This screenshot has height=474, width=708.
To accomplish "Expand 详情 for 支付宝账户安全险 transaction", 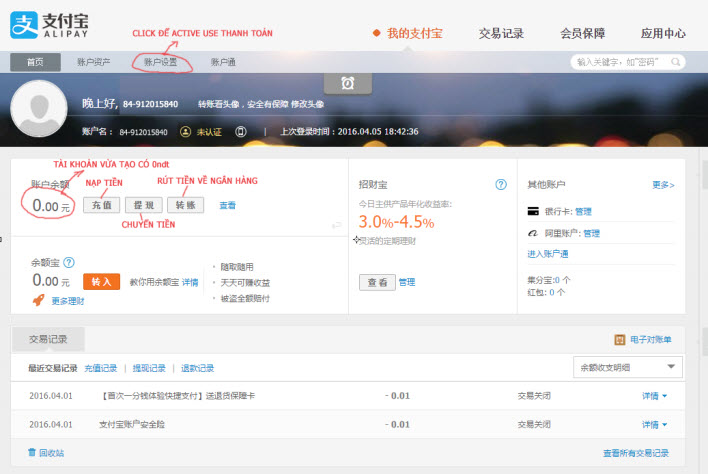I will [654, 424].
